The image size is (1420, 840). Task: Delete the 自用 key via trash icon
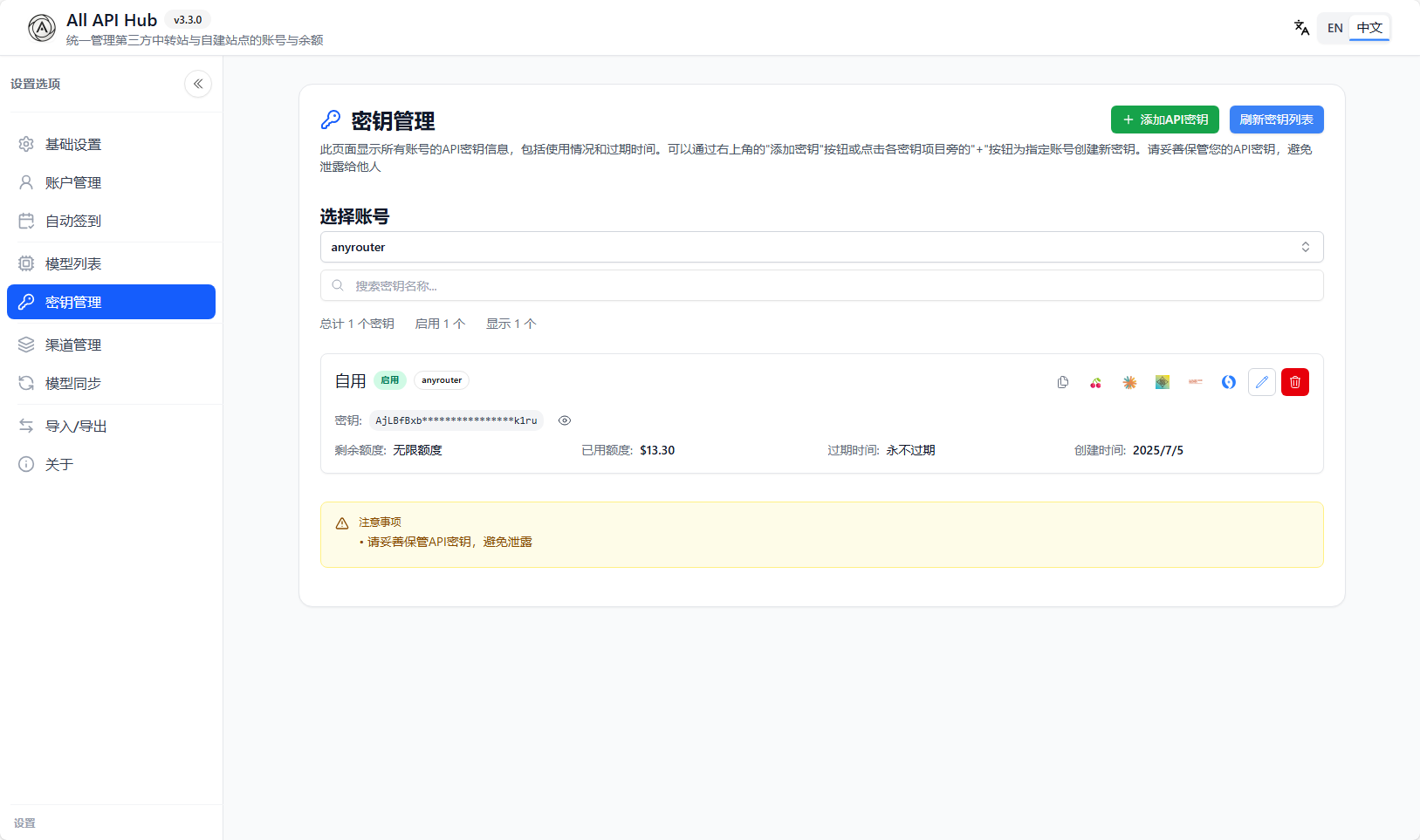(1295, 382)
